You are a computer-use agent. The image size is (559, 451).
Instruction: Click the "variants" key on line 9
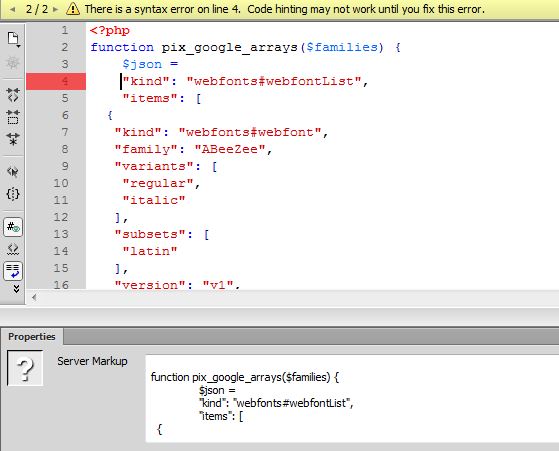[154, 166]
